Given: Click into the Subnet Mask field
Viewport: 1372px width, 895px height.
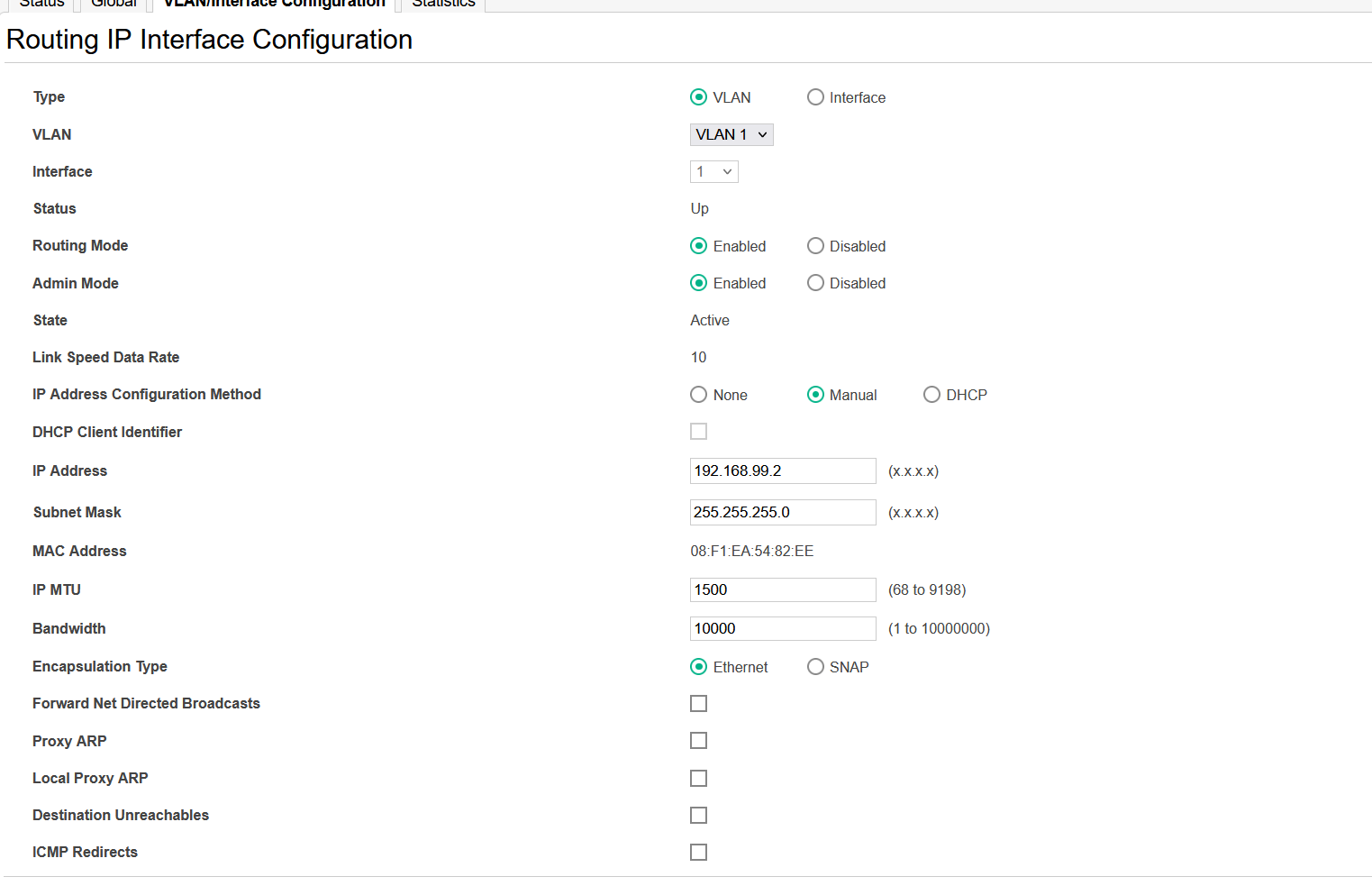Looking at the screenshot, I should [x=782, y=512].
